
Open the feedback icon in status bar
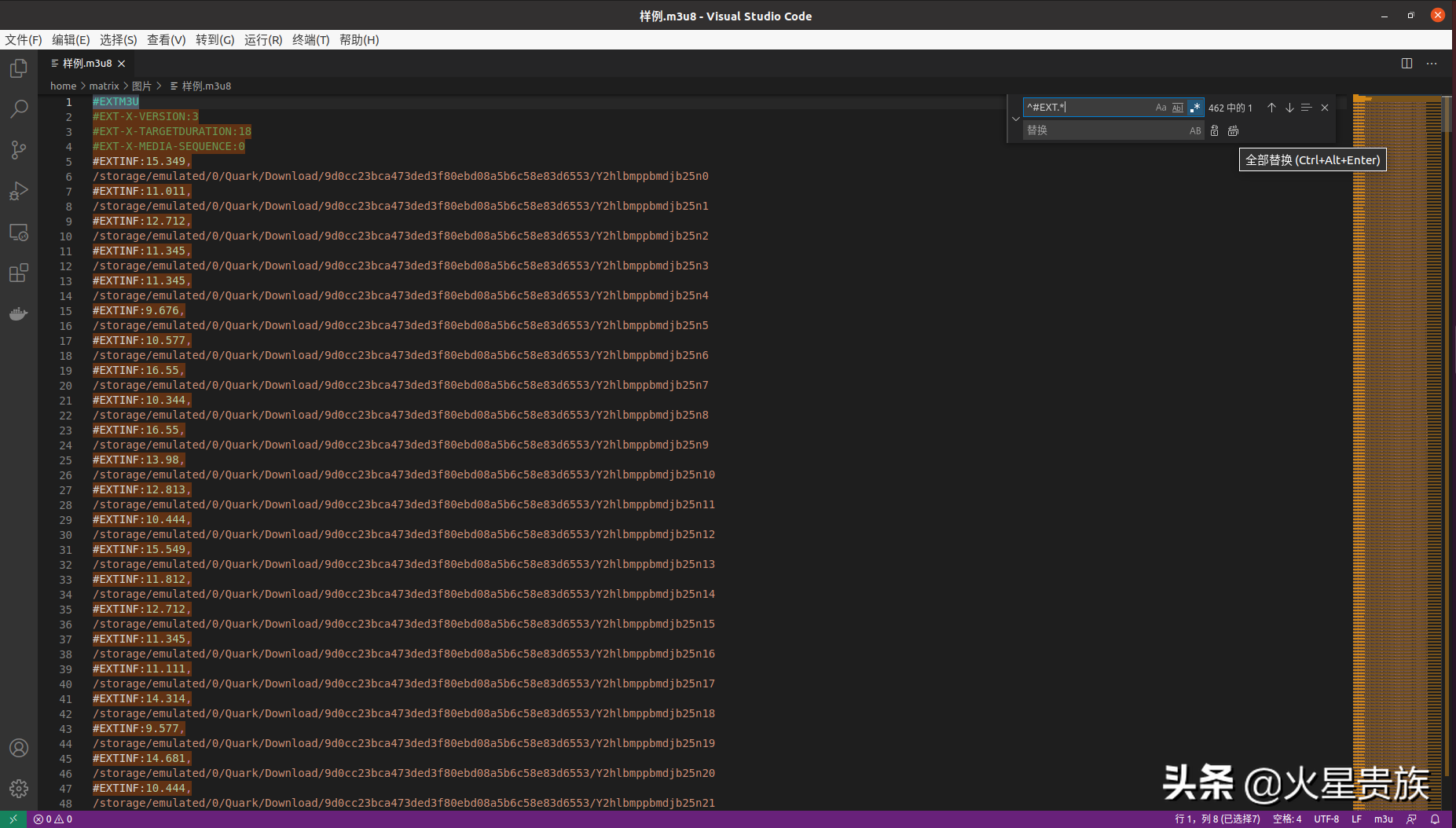(x=1411, y=819)
